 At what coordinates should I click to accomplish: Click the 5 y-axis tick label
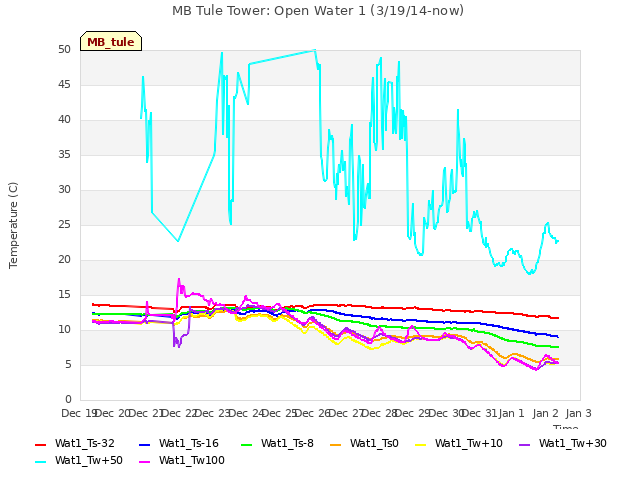68,365
